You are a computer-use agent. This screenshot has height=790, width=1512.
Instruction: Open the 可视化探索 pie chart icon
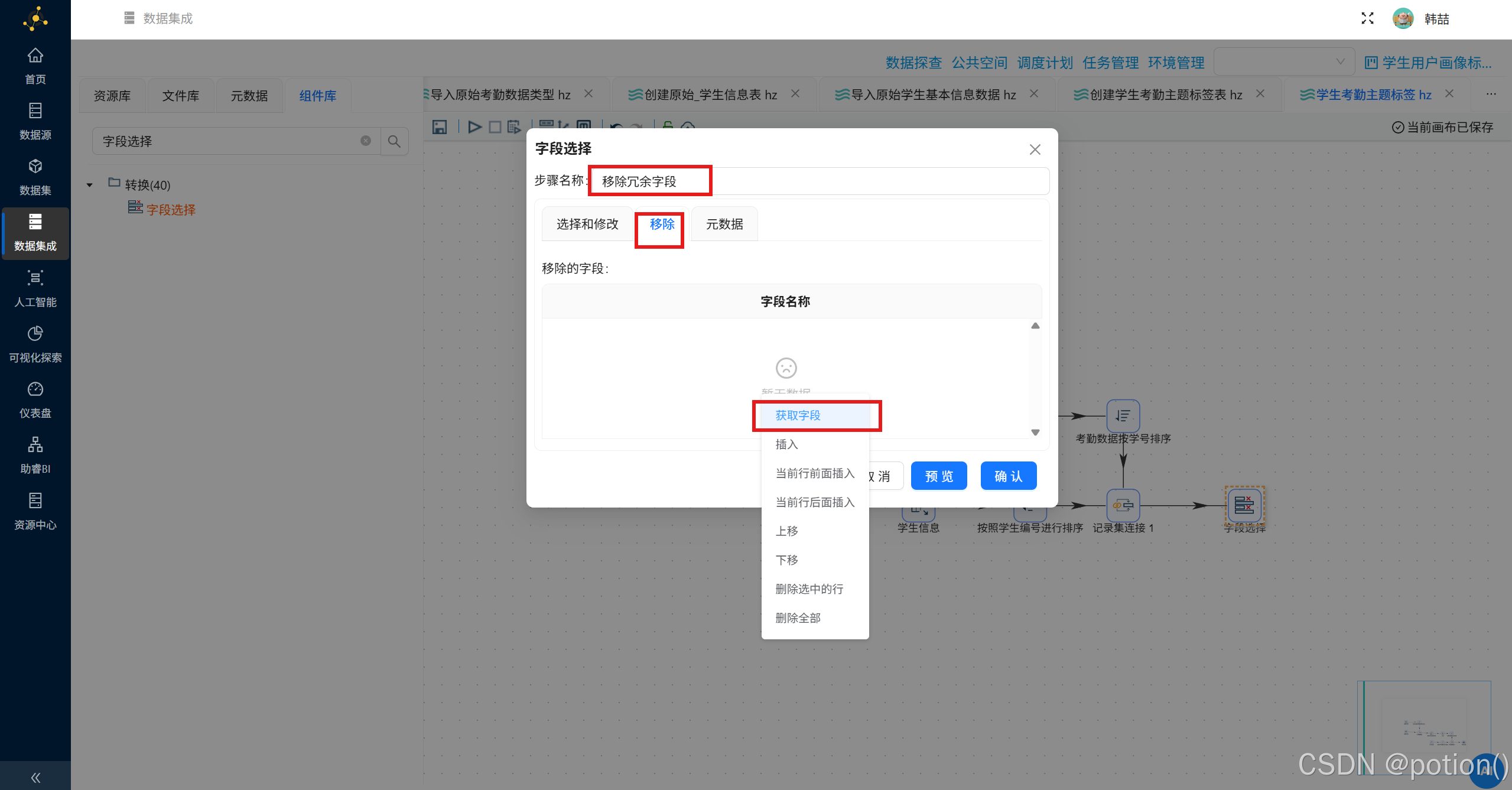click(35, 333)
